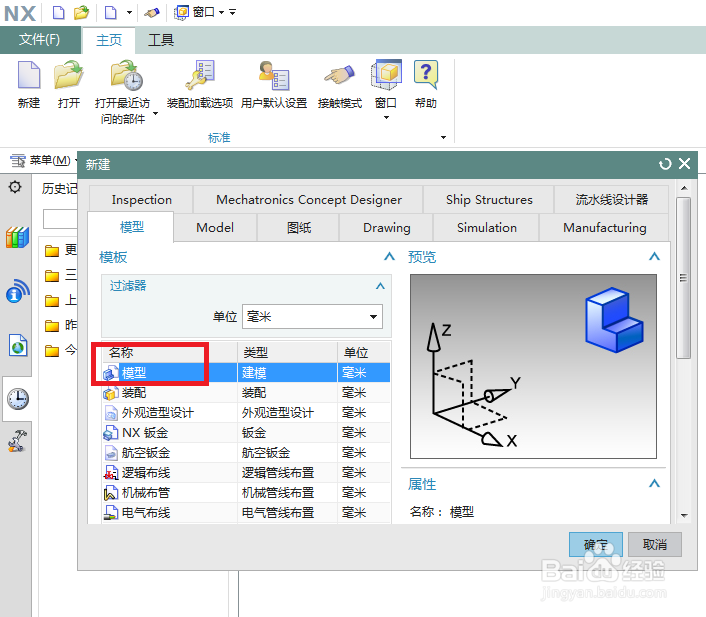Open the 文件(F) menu

point(40,40)
